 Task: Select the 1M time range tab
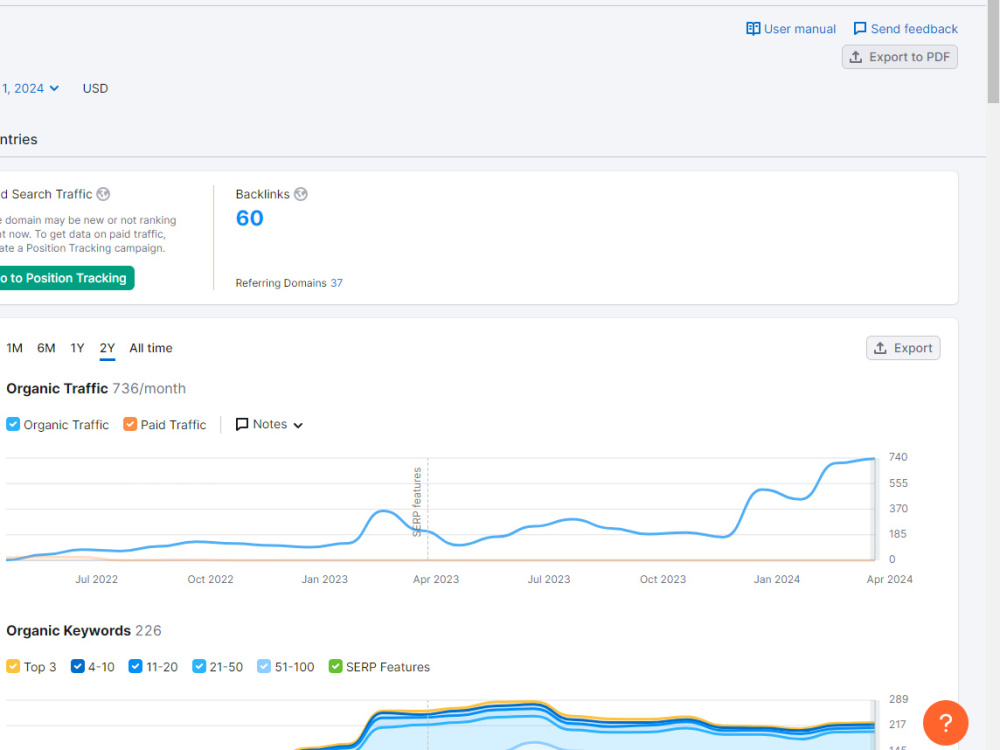15,348
